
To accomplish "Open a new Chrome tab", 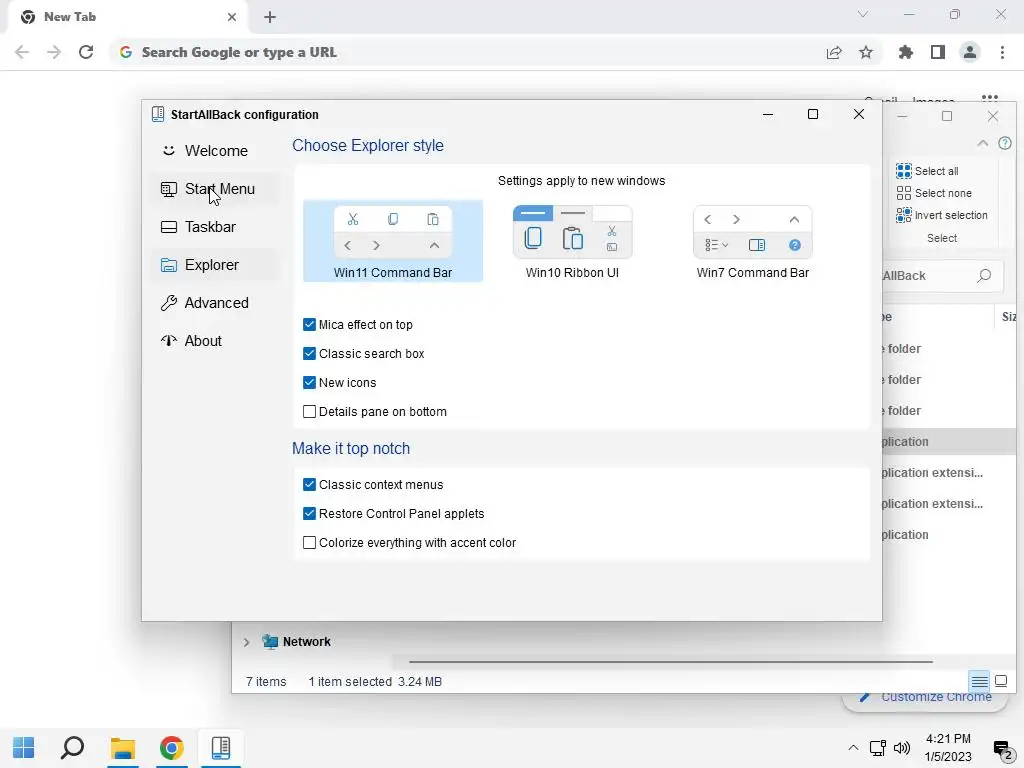I will 270,17.
